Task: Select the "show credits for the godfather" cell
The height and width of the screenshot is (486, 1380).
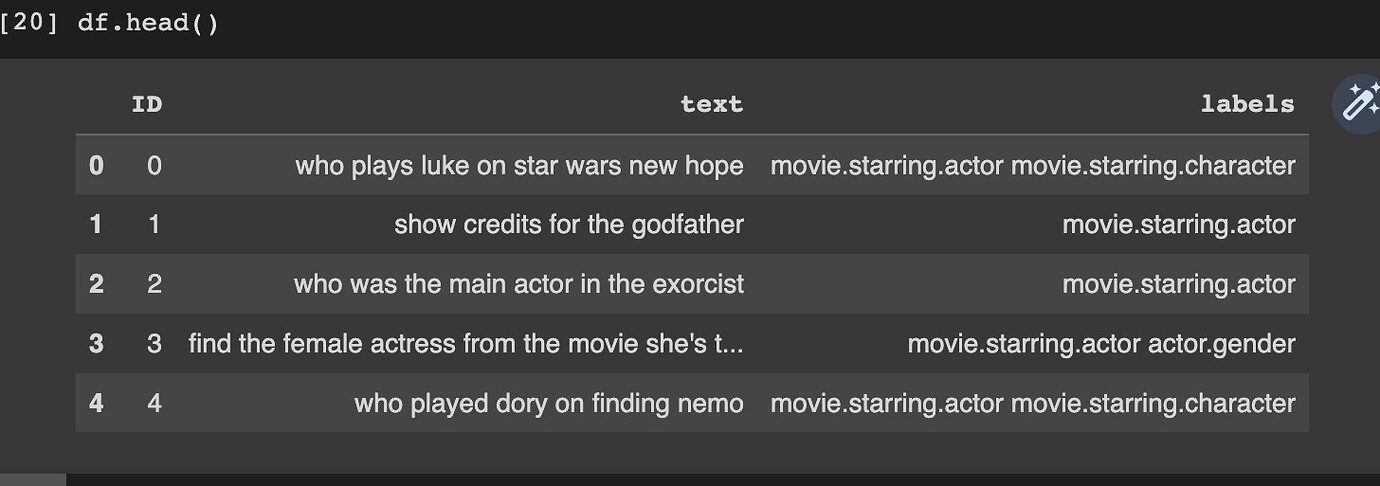Action: [x=569, y=224]
